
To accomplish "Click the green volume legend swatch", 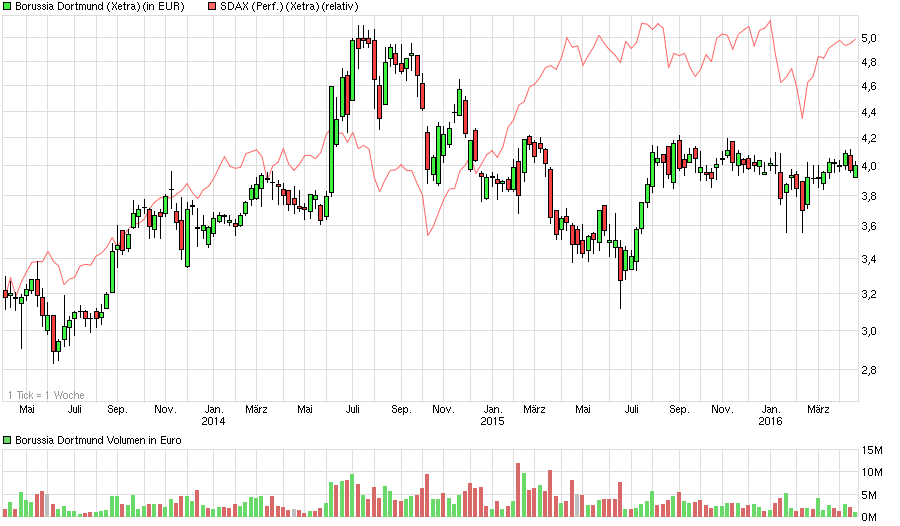I will 7,440.
